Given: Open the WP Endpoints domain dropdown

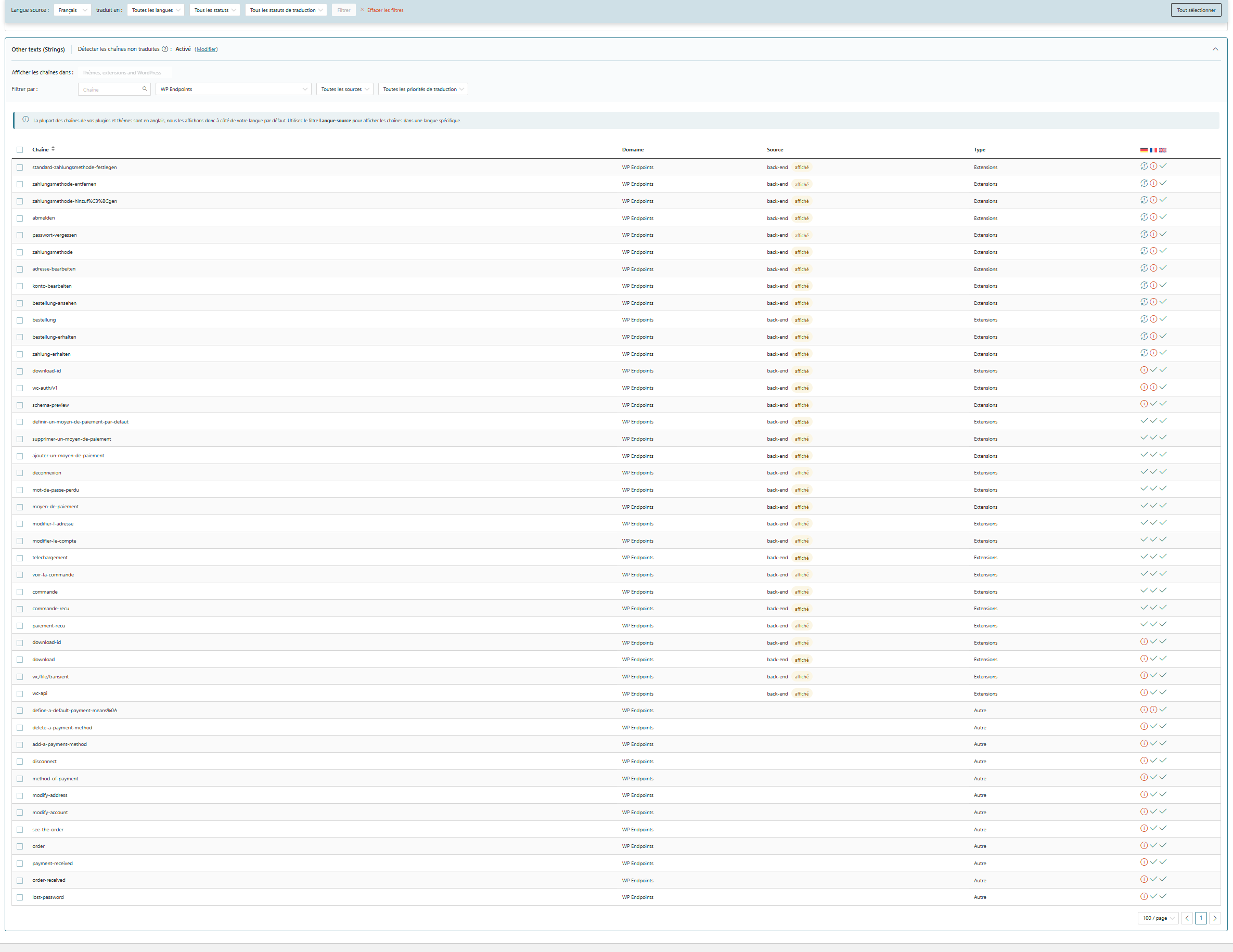Looking at the screenshot, I should [x=233, y=89].
